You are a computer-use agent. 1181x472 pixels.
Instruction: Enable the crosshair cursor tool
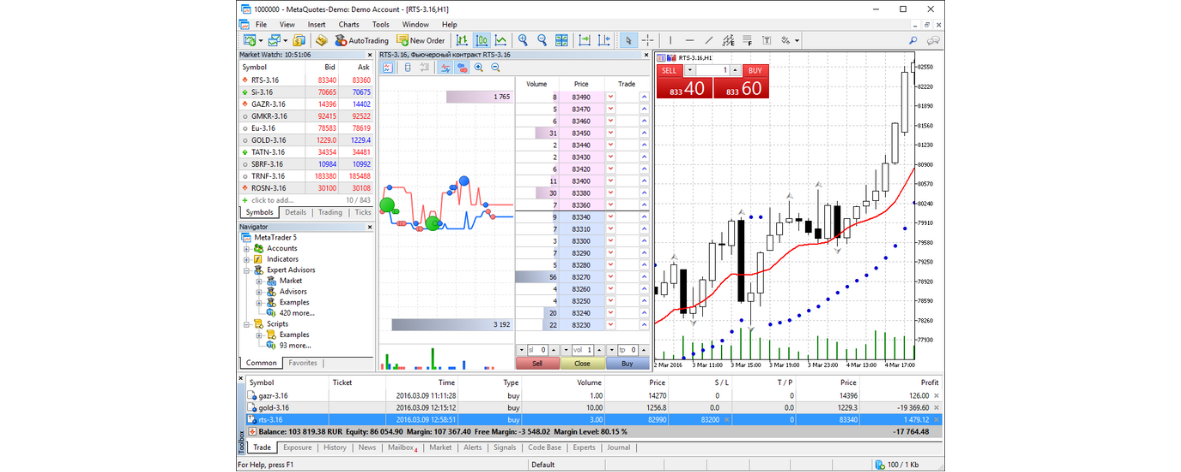tap(648, 40)
